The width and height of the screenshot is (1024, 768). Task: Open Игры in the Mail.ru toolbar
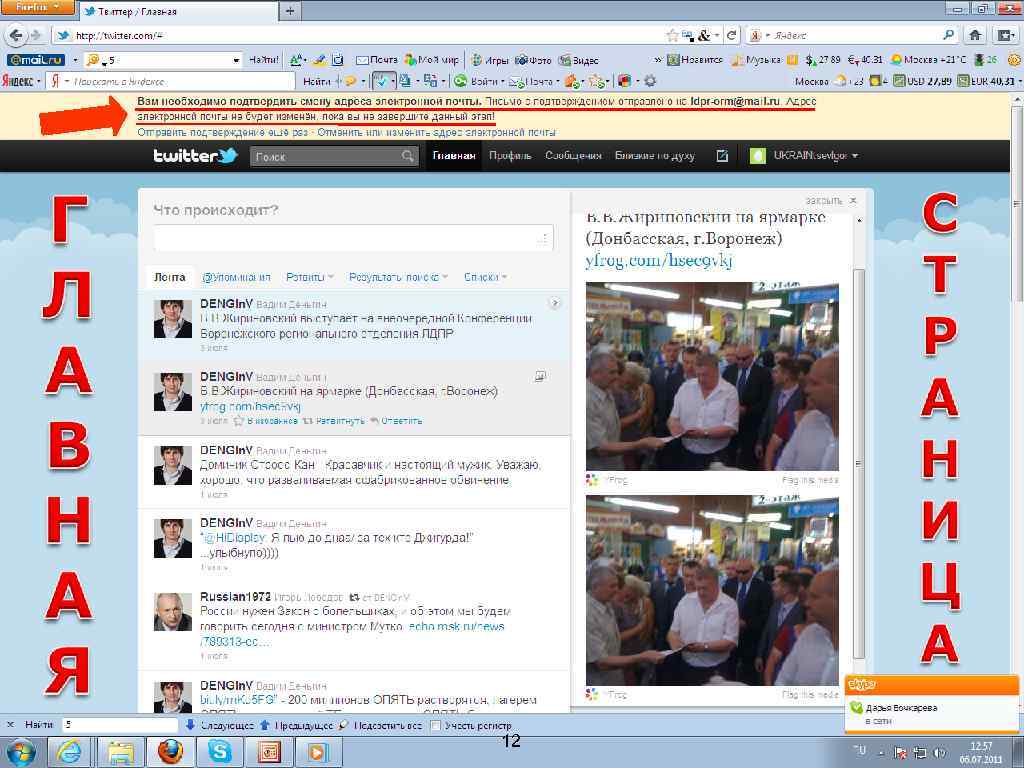(x=490, y=60)
